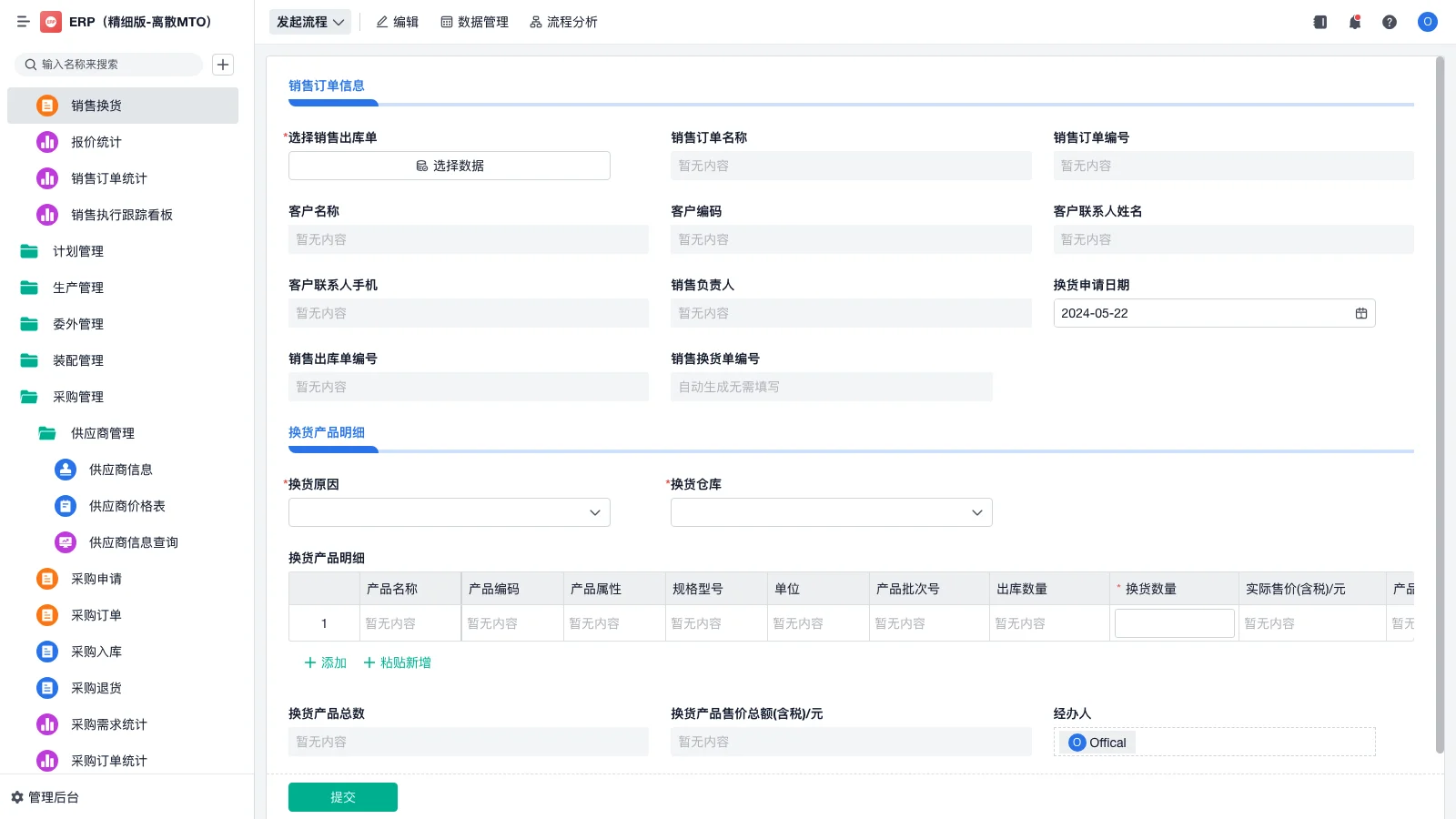Collapse the sidebar with the hamburger icon
The height and width of the screenshot is (819, 1456).
24,22
